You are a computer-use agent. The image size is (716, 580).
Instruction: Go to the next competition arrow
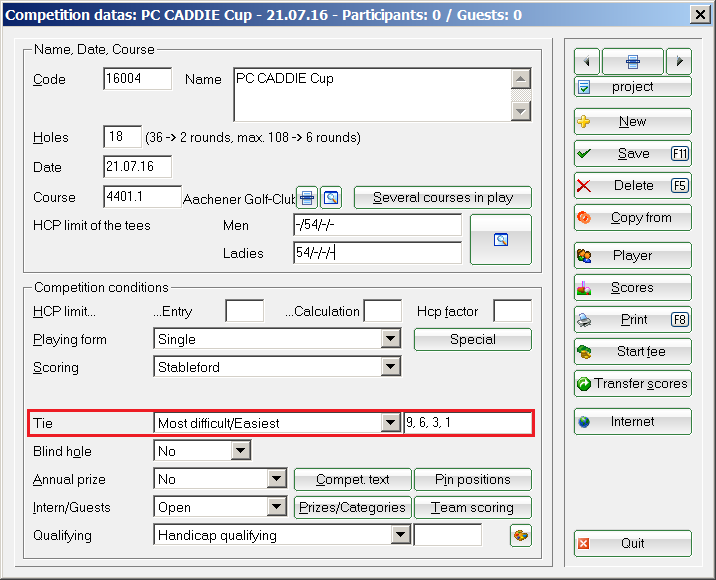point(679,61)
